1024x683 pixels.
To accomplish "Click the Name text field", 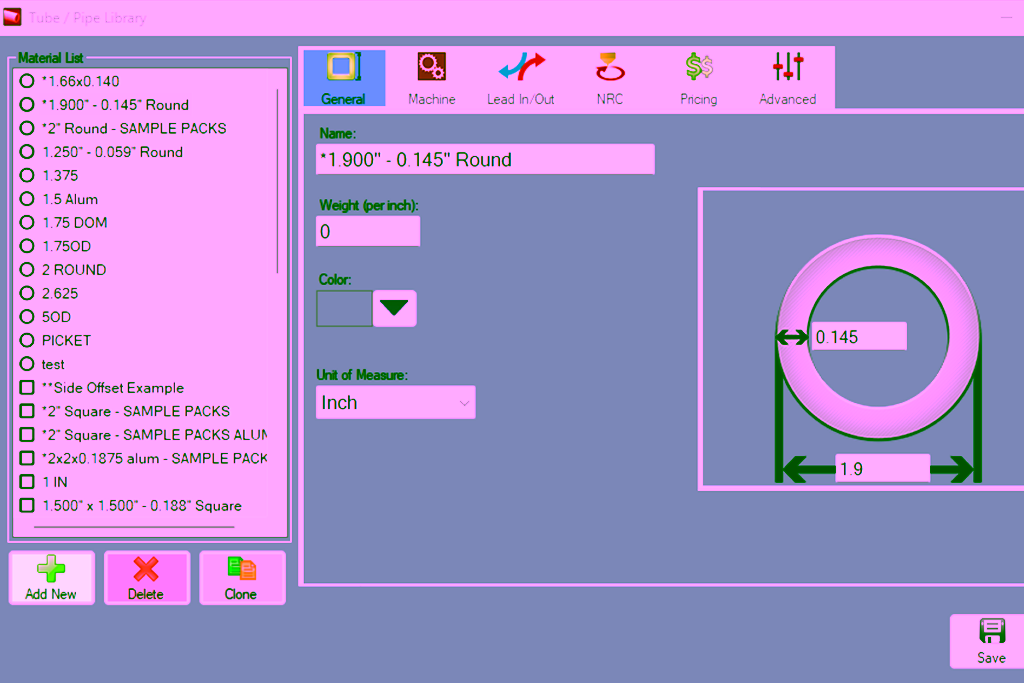I will tap(485, 159).
